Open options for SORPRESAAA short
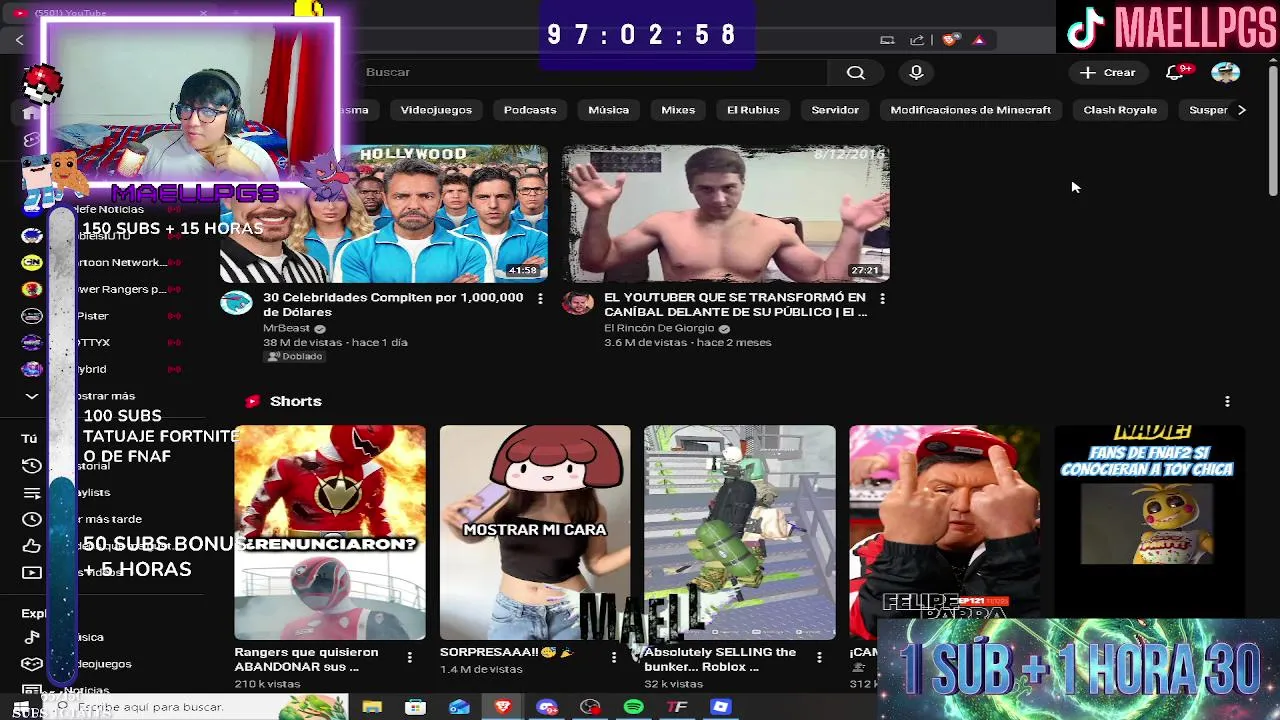 point(614,657)
